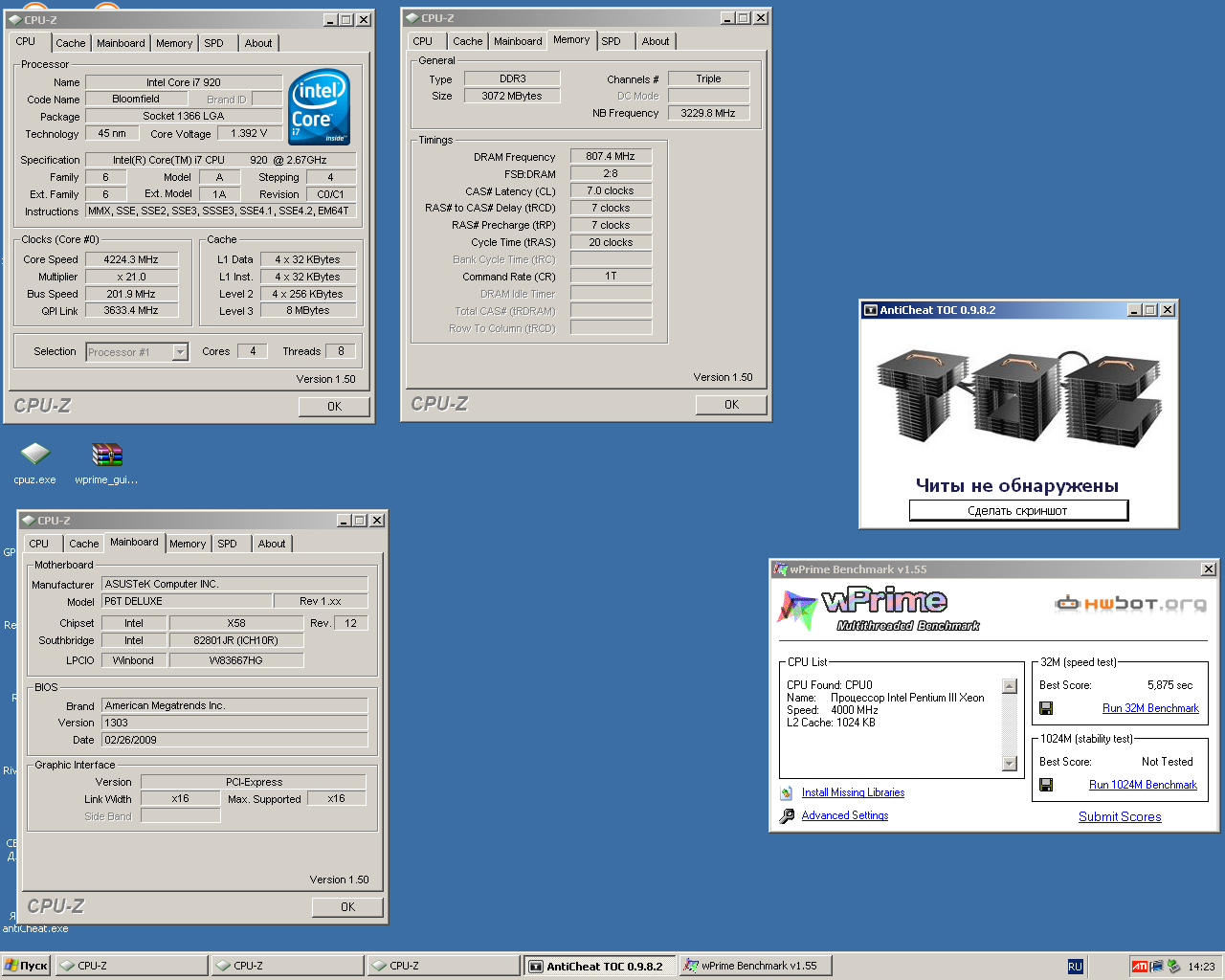Click the Threads count field showing 8

[x=341, y=351]
